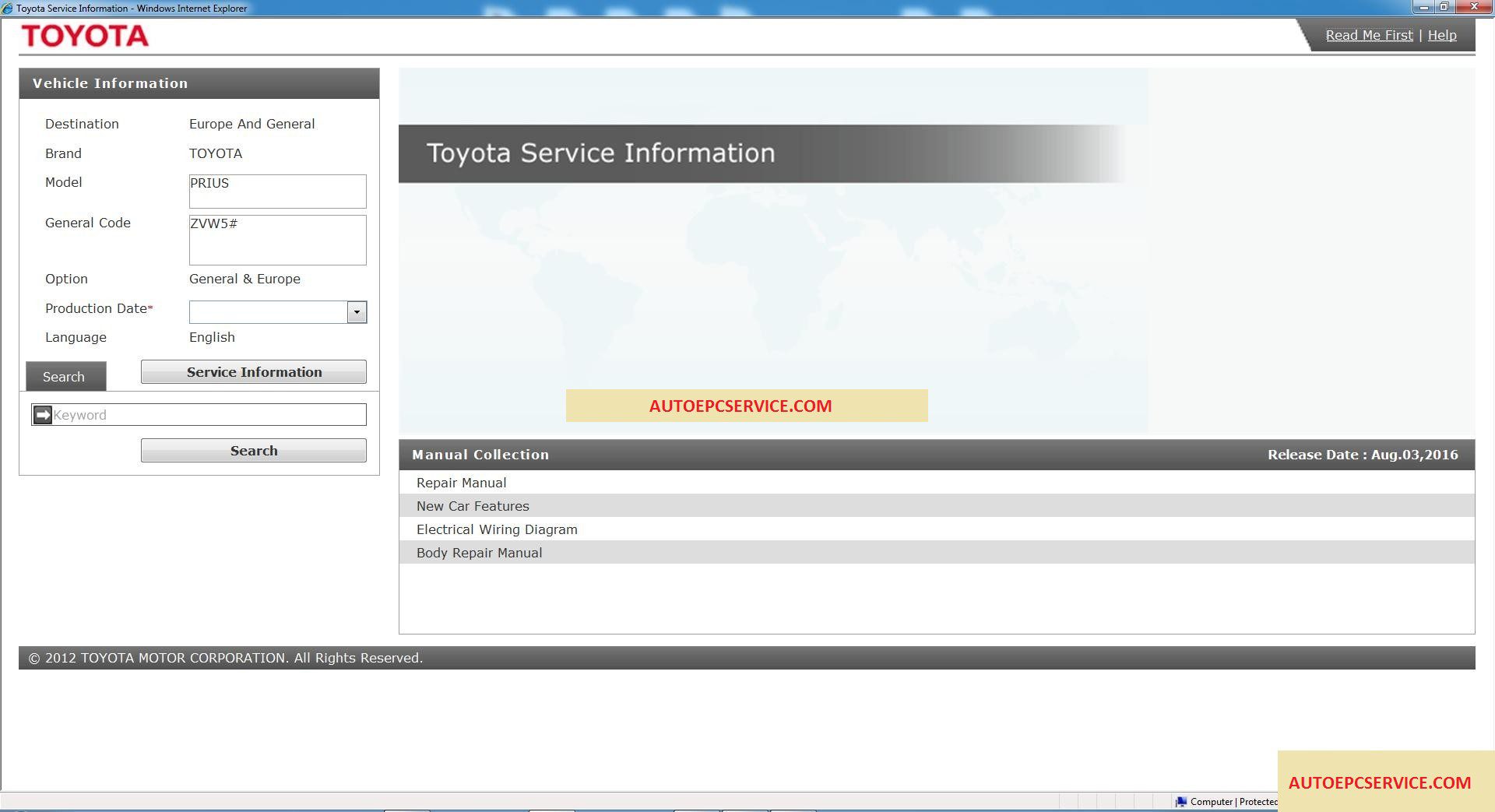
Task: Close the Internet Explorer window
Action: (1473, 7)
